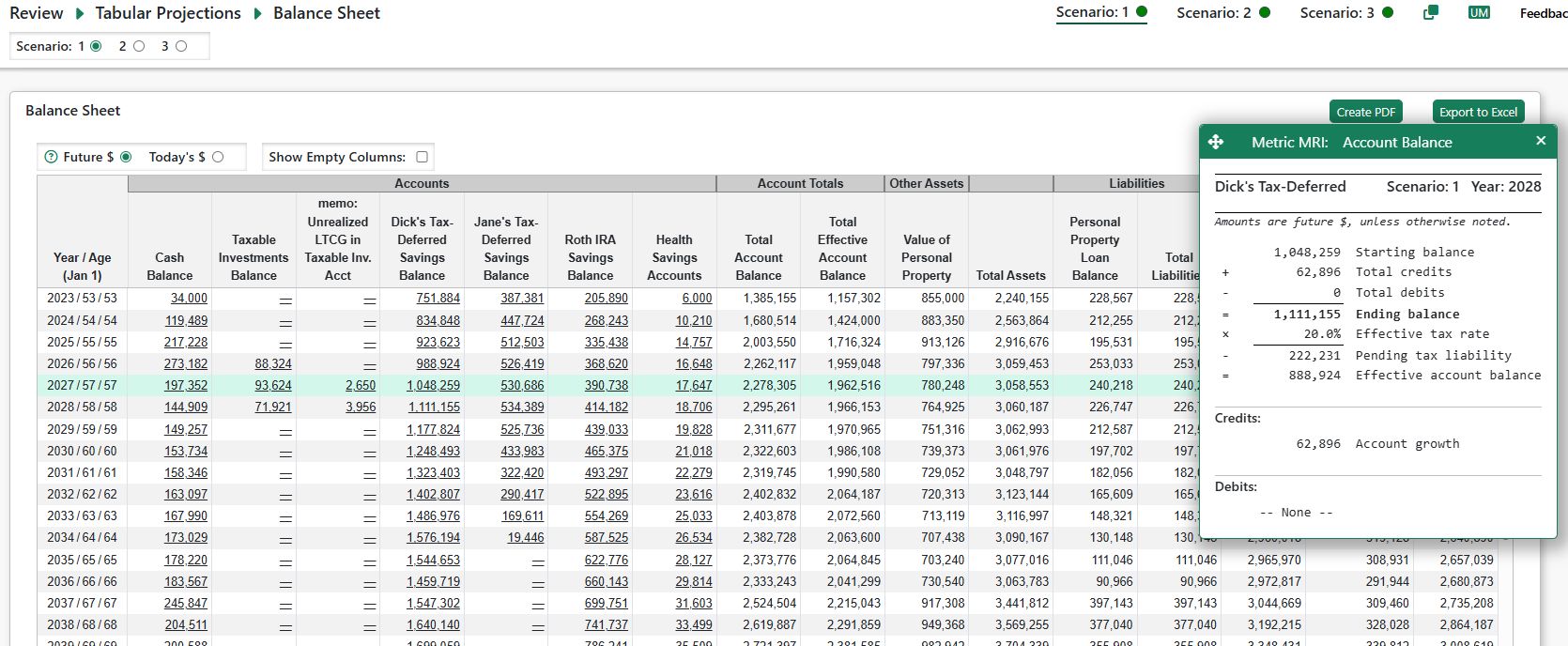This screenshot has width=1568, height=646.
Task: Click Jane's Tax-Deferred value 387,381
Action: click(x=522, y=298)
